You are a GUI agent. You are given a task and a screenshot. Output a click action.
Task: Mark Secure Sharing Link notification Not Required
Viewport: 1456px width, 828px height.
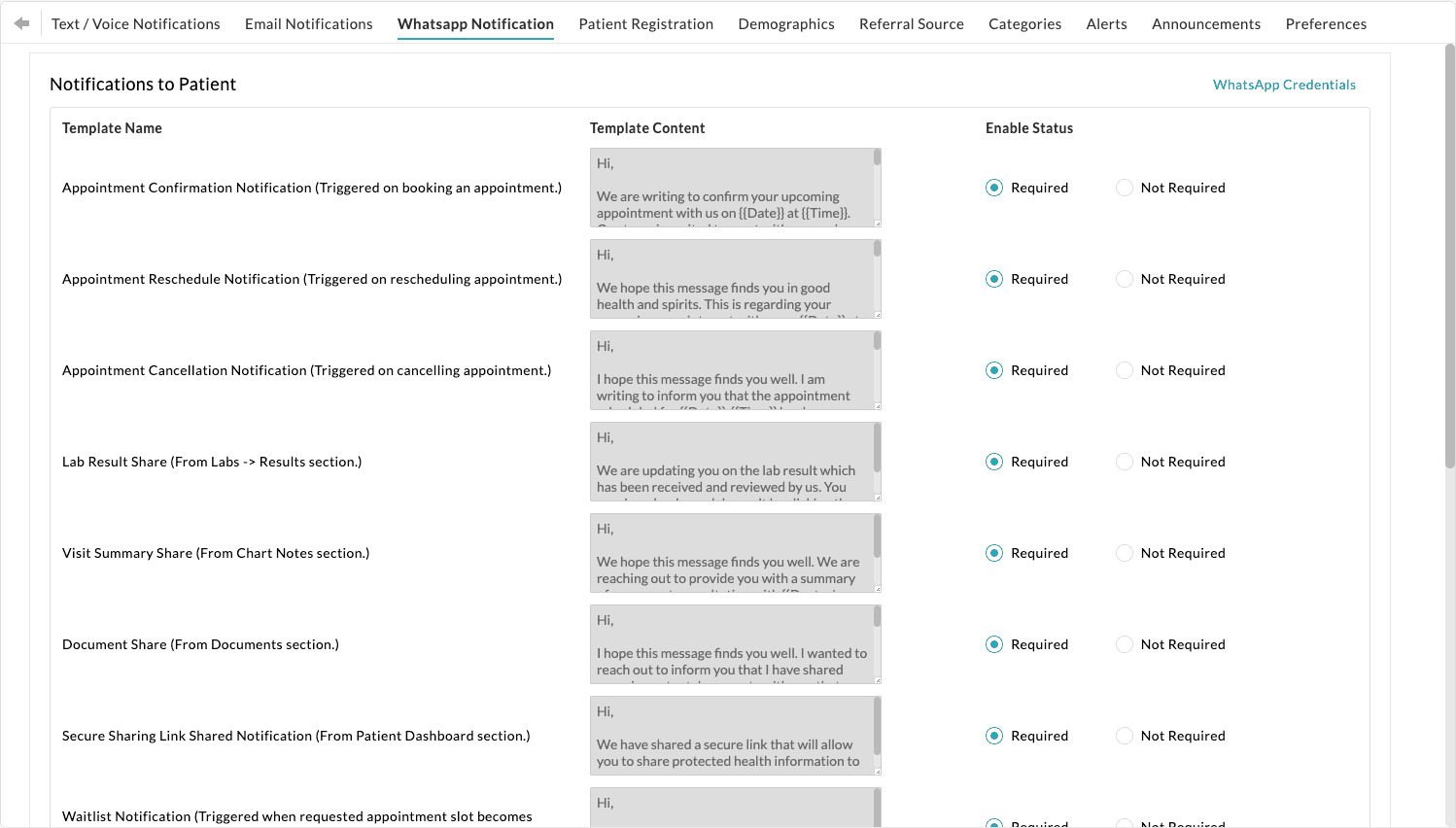(1124, 736)
